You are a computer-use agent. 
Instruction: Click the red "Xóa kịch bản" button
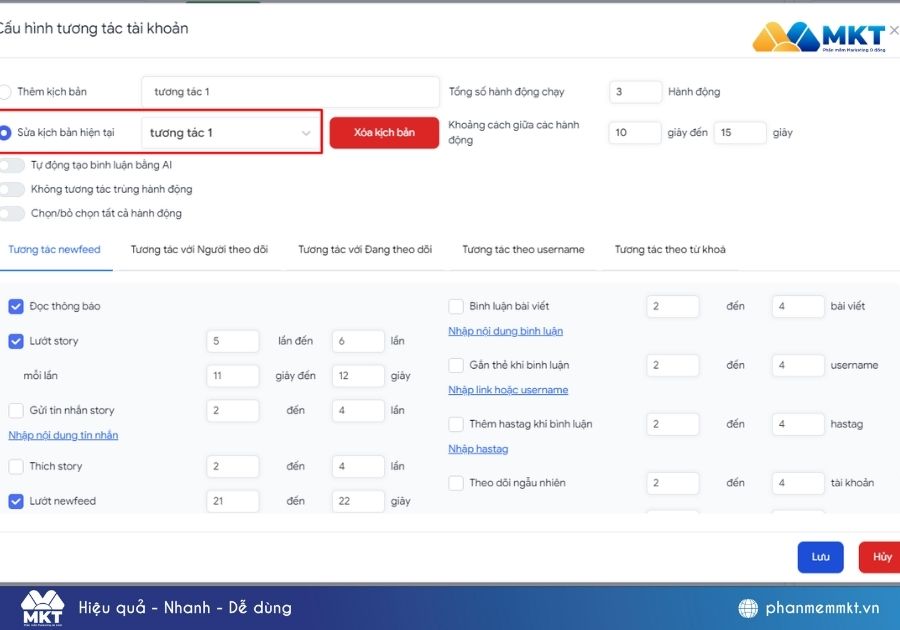[x=384, y=133]
